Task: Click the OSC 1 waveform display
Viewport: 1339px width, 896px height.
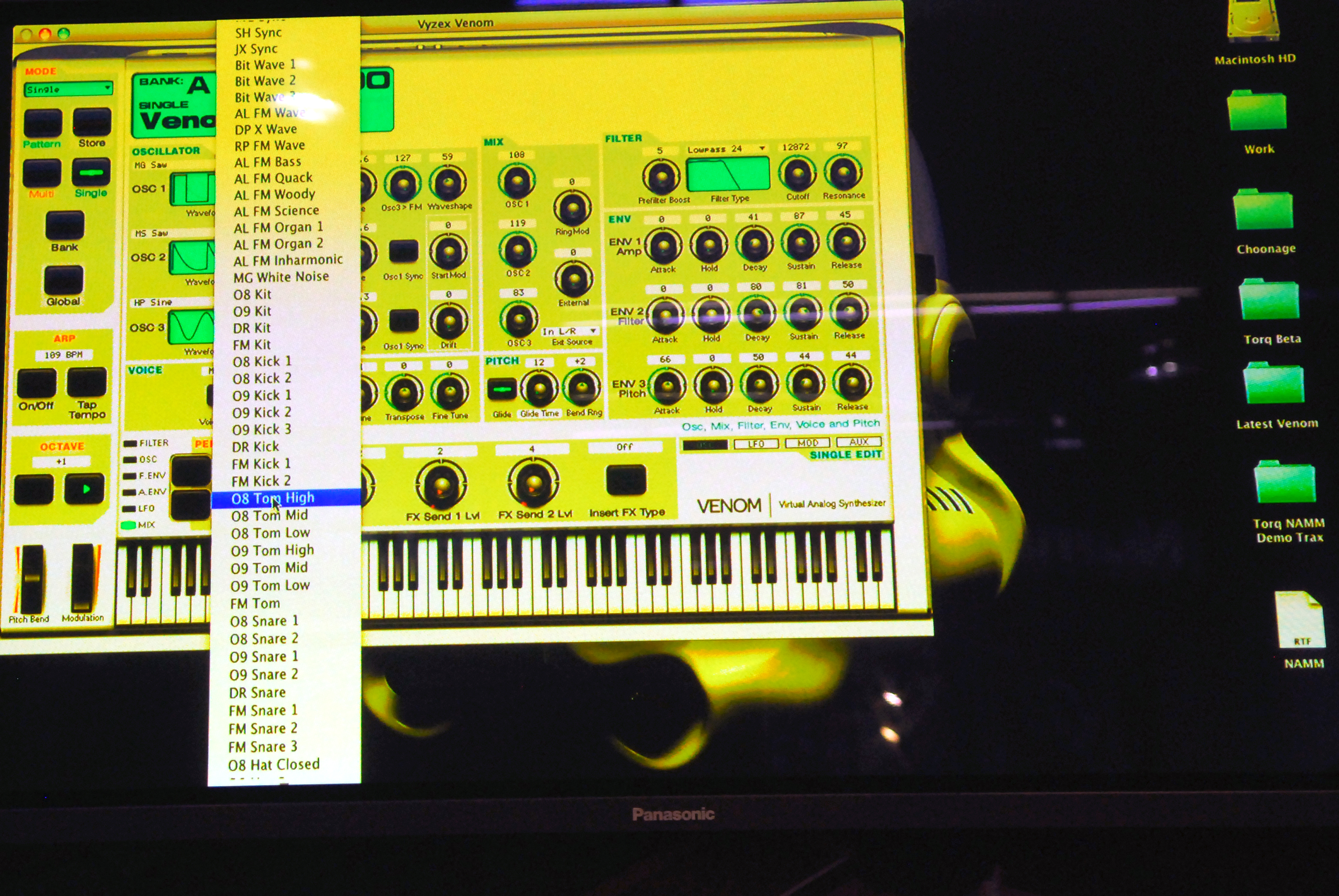Action: 193,188
